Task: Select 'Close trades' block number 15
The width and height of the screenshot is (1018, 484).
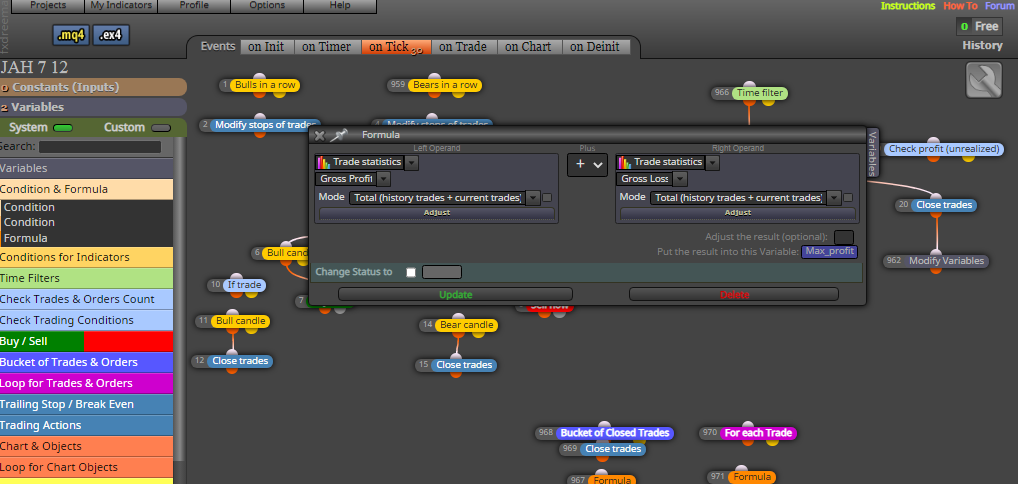Action: coord(464,365)
